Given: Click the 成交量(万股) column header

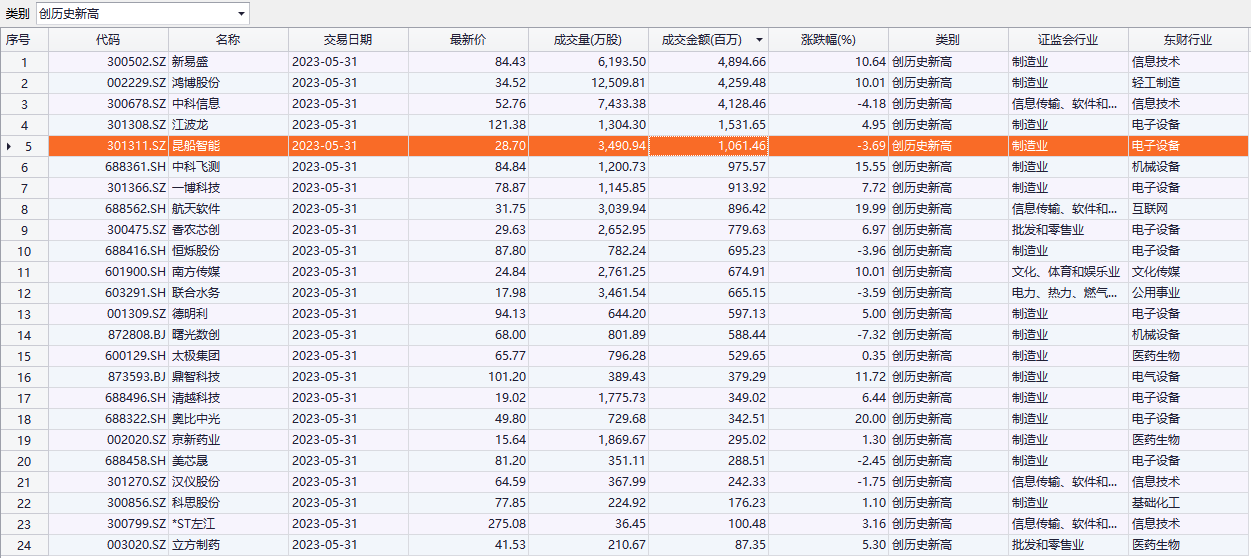Looking at the screenshot, I should coord(588,40).
